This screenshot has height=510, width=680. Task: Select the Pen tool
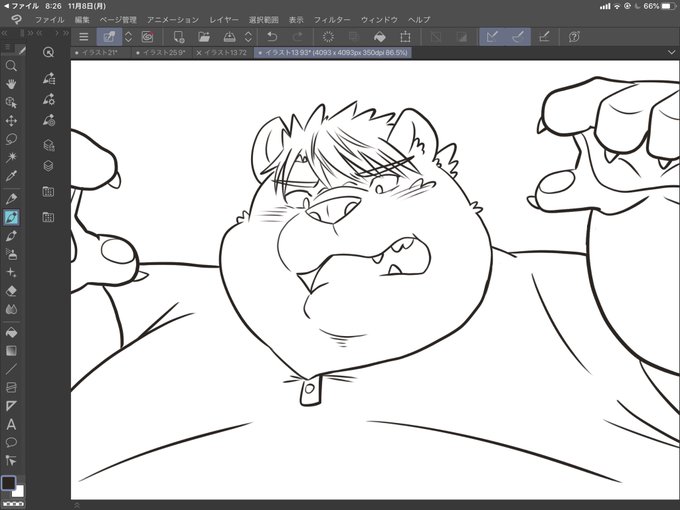pos(11,199)
